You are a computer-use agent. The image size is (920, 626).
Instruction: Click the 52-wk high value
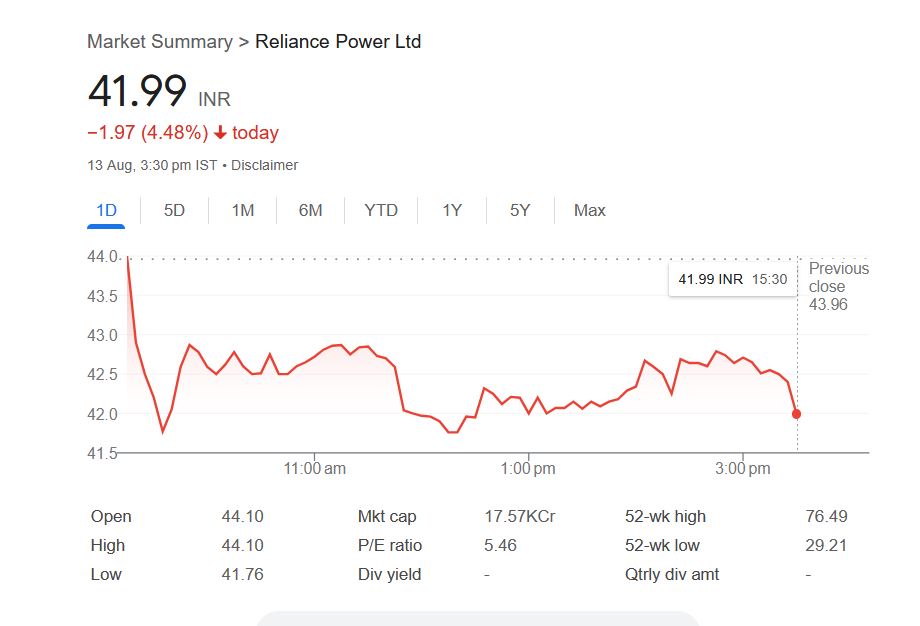click(x=826, y=516)
